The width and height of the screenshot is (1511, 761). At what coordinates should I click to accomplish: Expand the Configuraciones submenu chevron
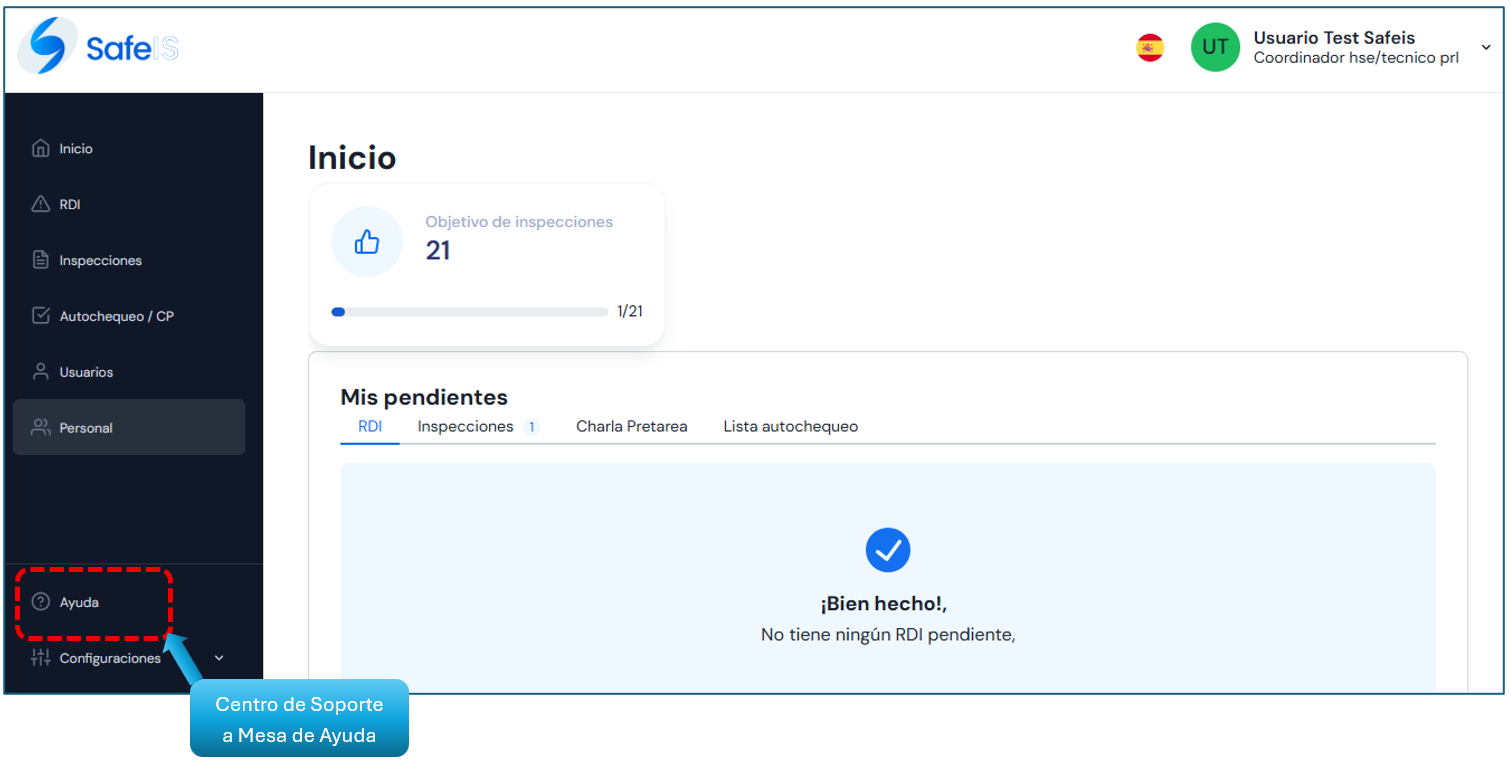(220, 658)
